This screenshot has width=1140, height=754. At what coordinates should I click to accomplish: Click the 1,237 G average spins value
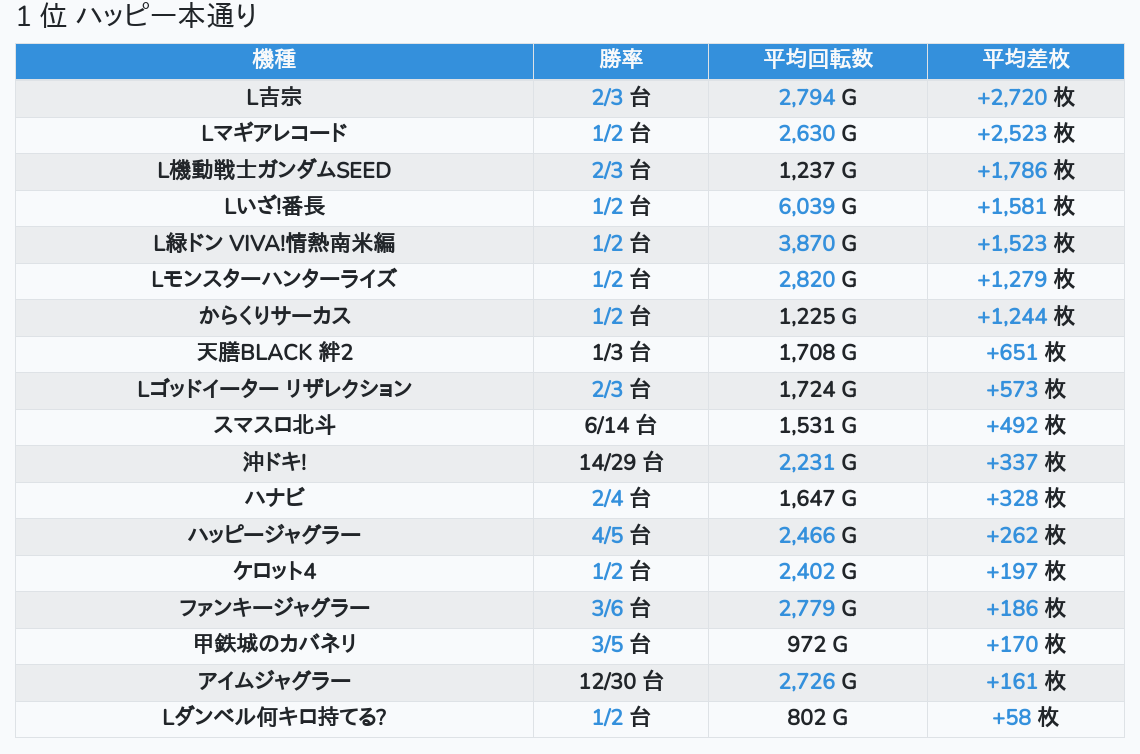pyautogui.click(x=817, y=170)
